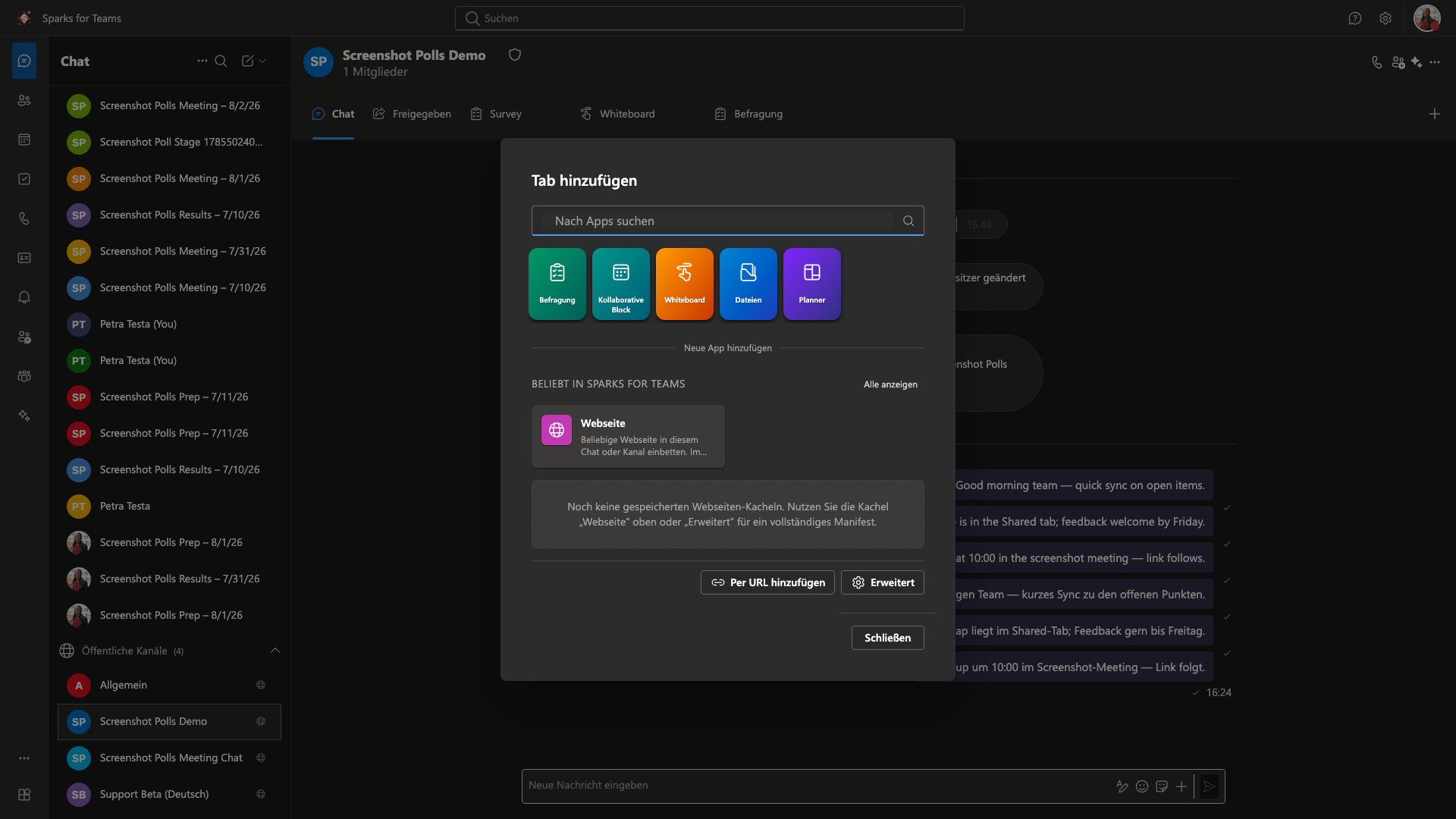Add the Befragung app tile
Viewport: 1456px width, 819px height.
point(557,284)
